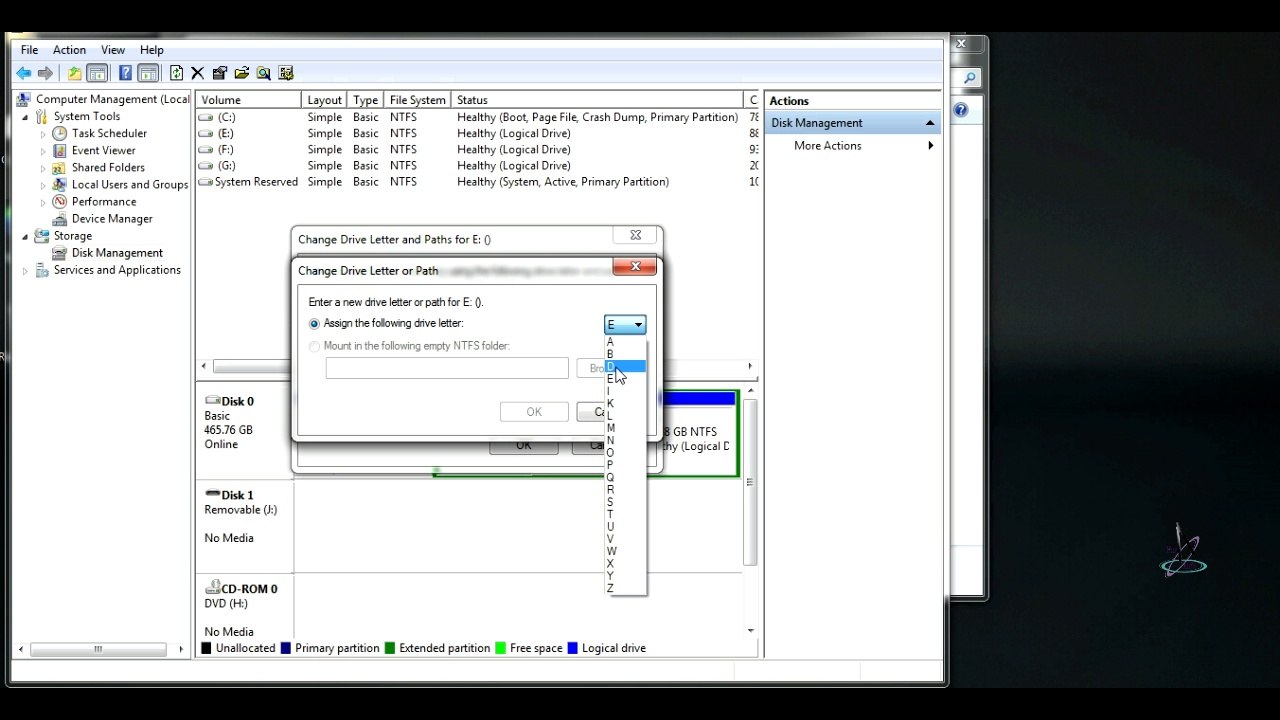Click the CD-ROM 0 disc icon
Viewport: 1280px width, 720px height.
pyautogui.click(x=212, y=588)
